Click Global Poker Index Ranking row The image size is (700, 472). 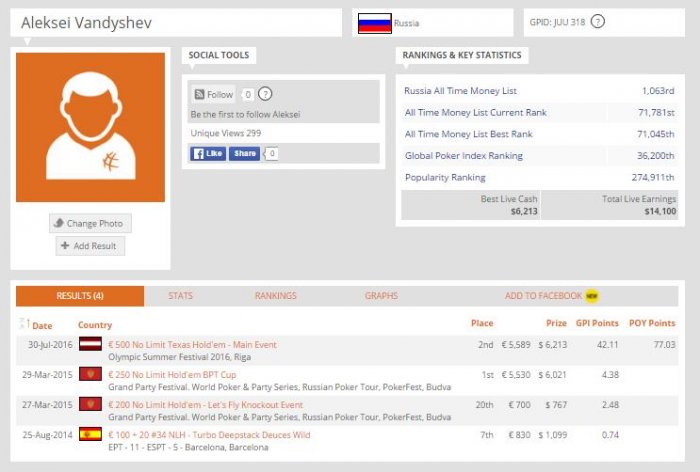539,156
